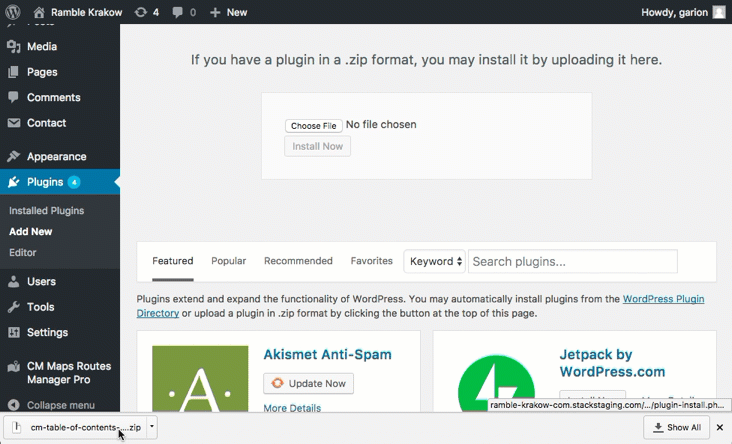Click the New content menu

[x=237, y=13]
